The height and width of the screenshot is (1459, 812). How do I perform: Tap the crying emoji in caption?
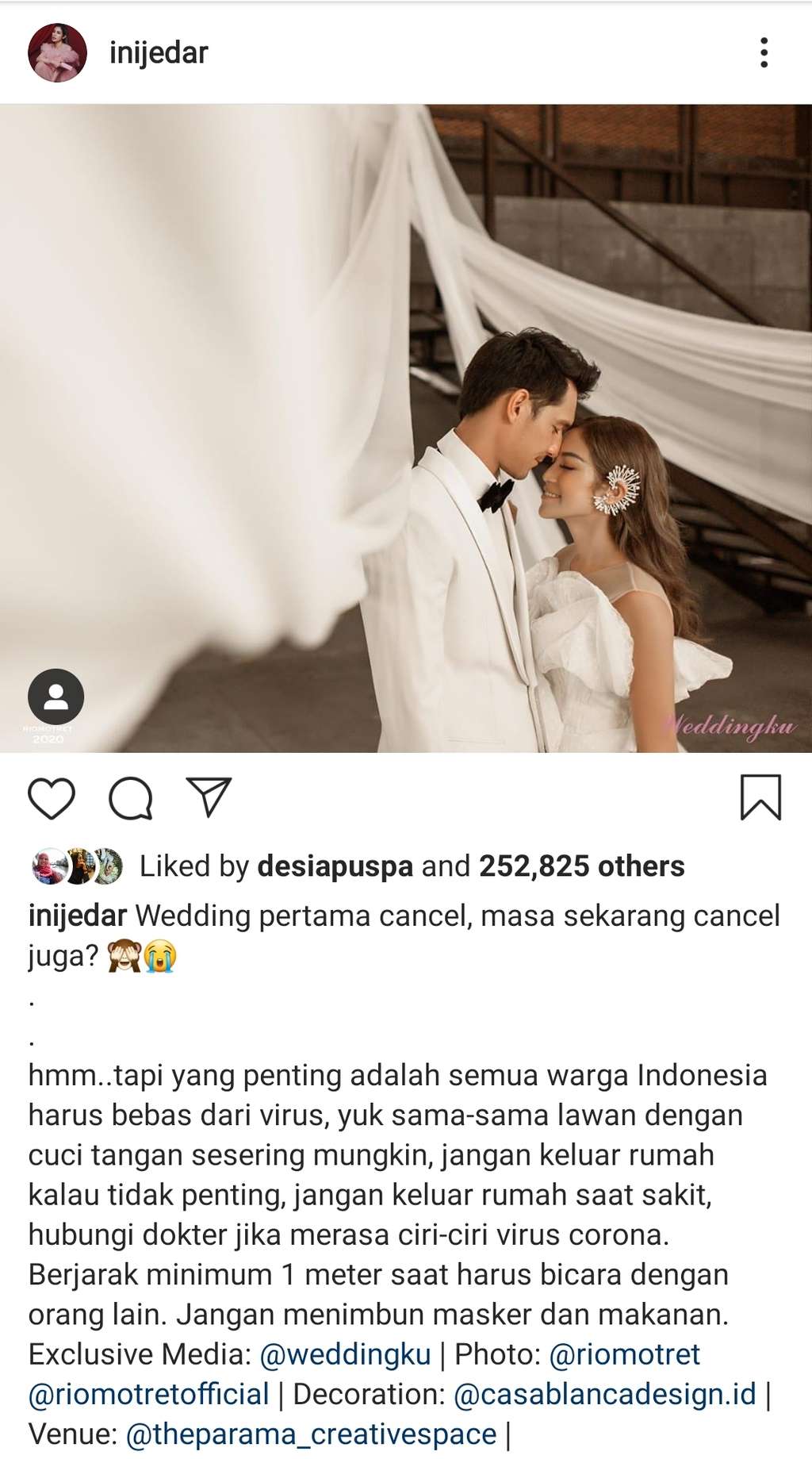pos(159,956)
